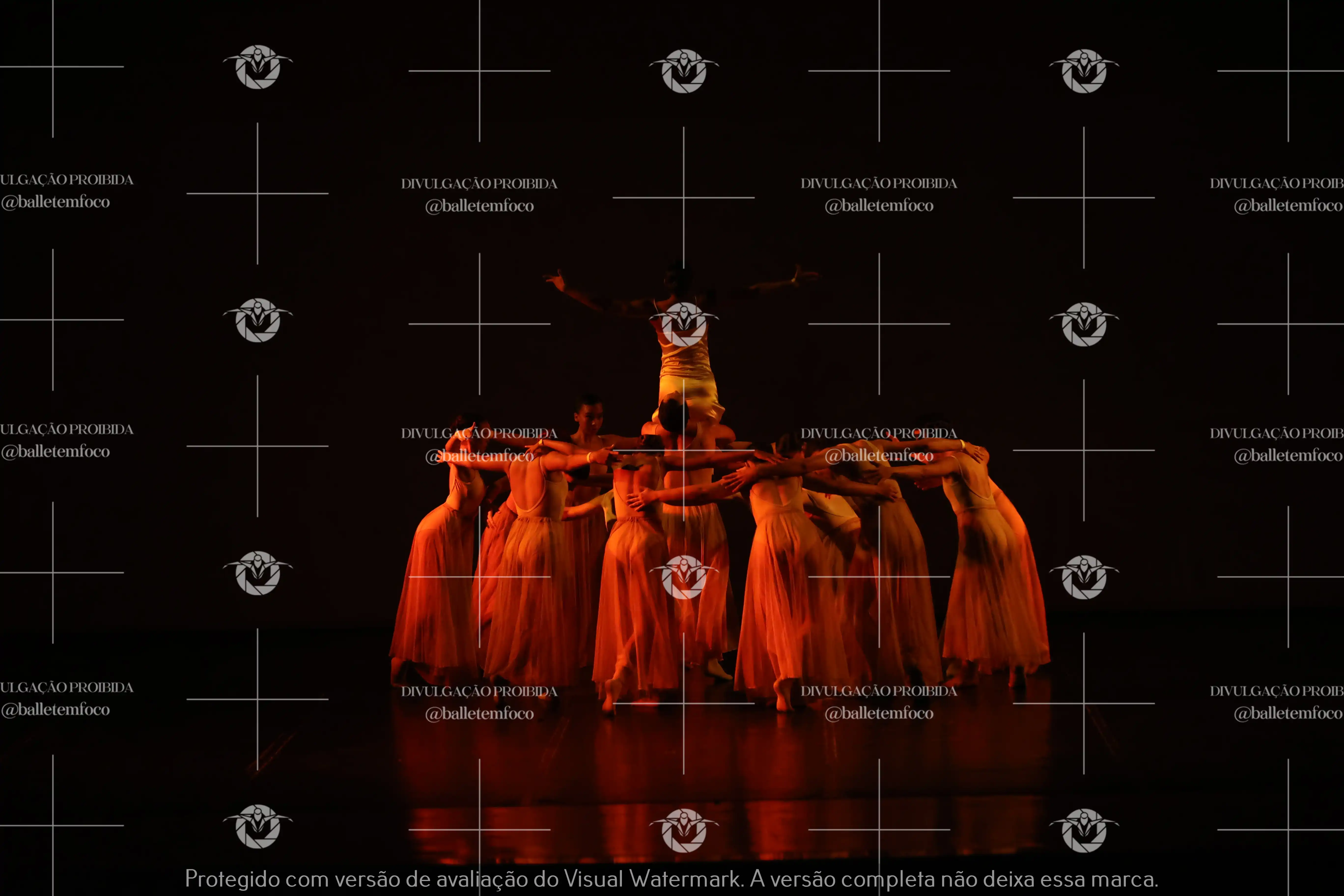The height and width of the screenshot is (896, 1344).
Task: Click the lifted dancer's raised left-side hand
Action: [555, 280]
